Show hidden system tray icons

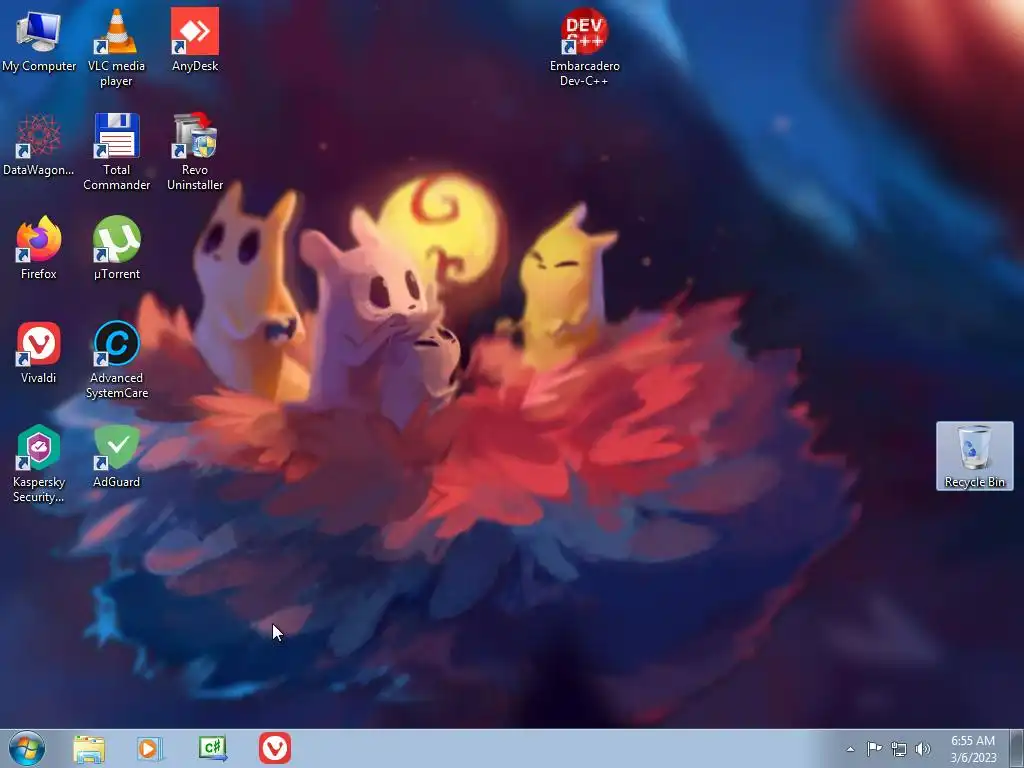click(x=850, y=749)
